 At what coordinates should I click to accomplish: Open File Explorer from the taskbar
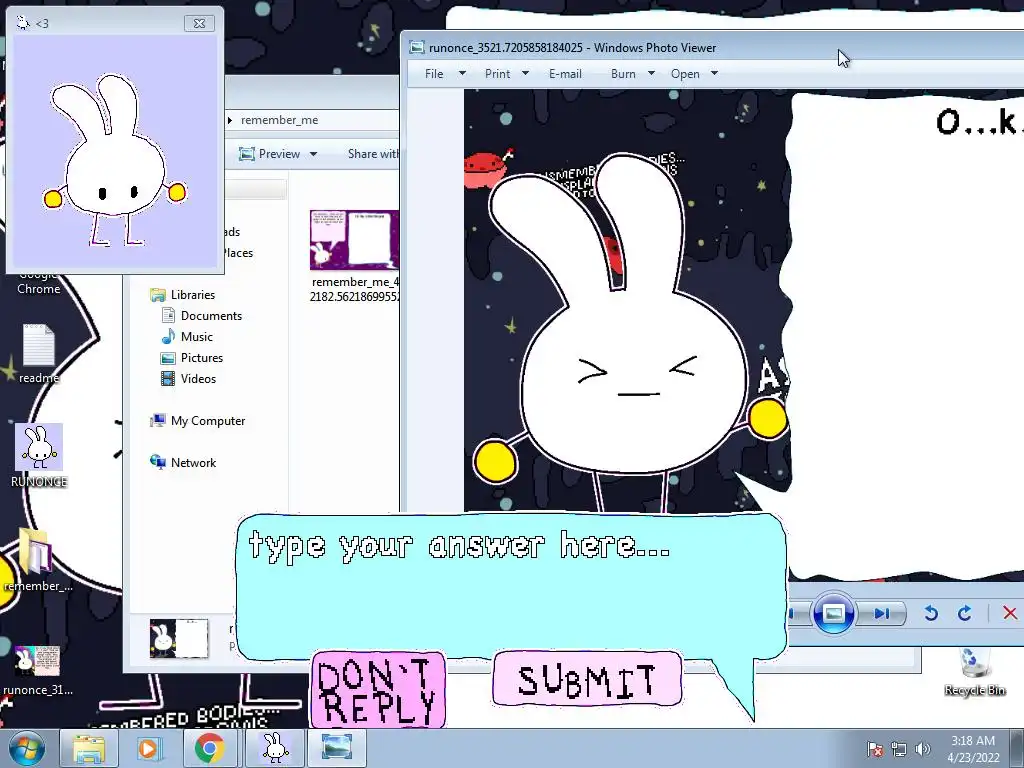pos(88,748)
